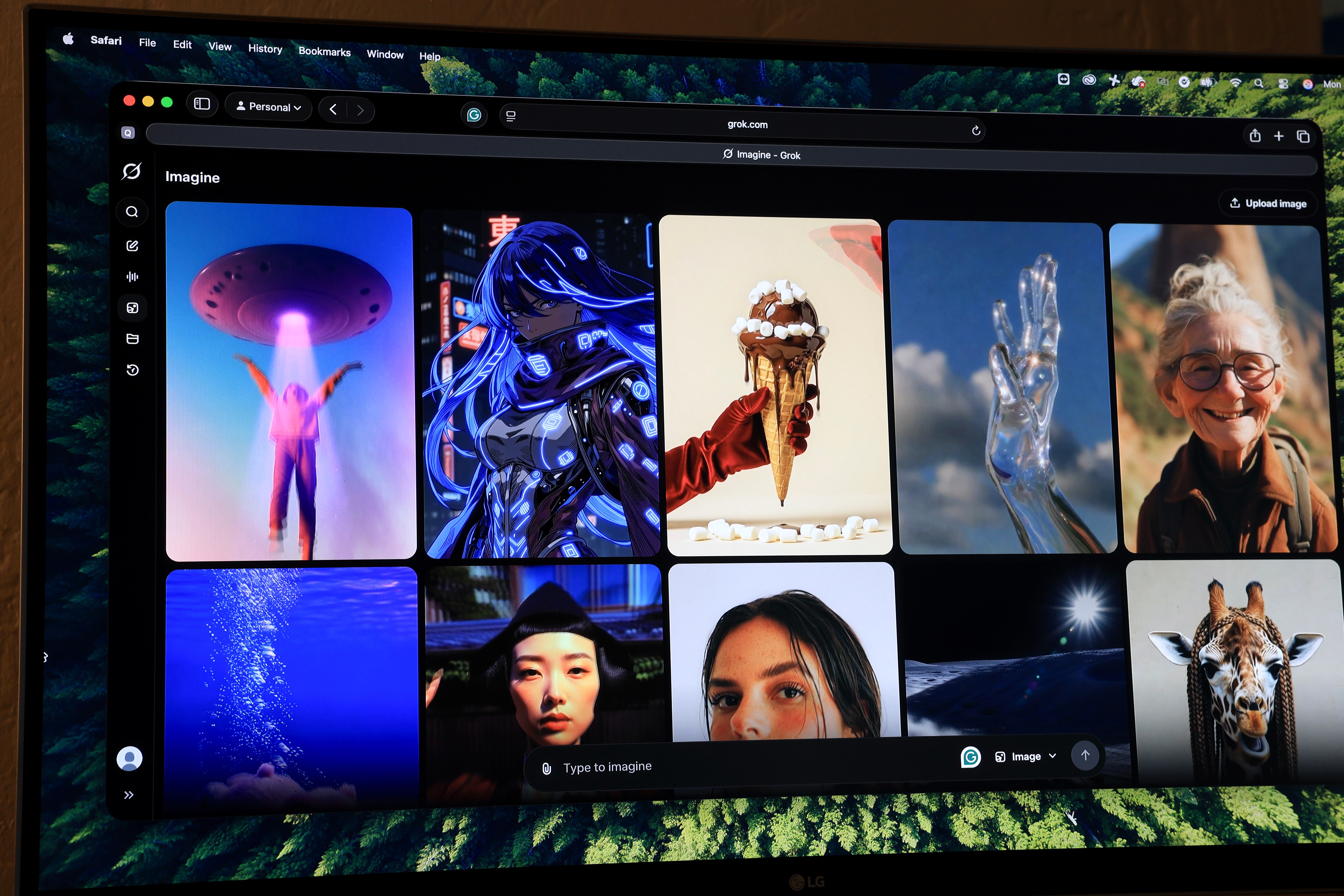Start a new chat with compose icon
The image size is (1344, 896).
[132, 246]
